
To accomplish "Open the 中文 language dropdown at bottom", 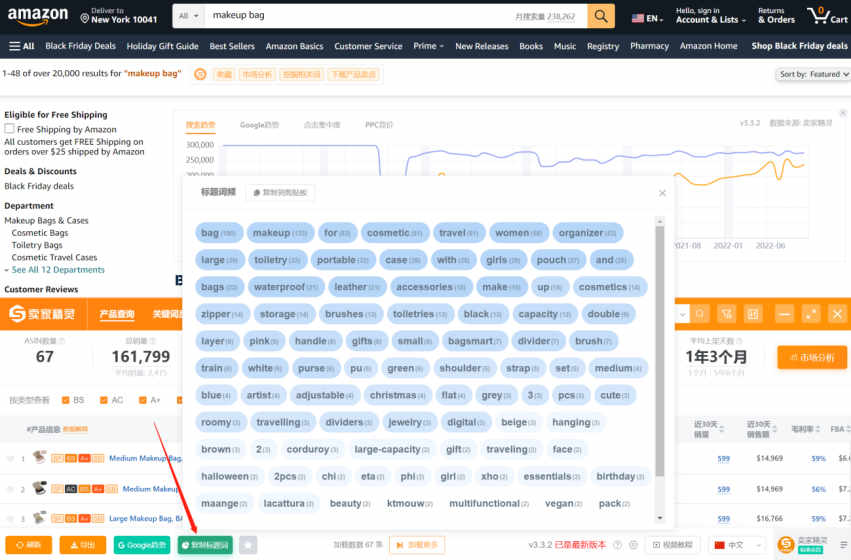I will [737, 545].
